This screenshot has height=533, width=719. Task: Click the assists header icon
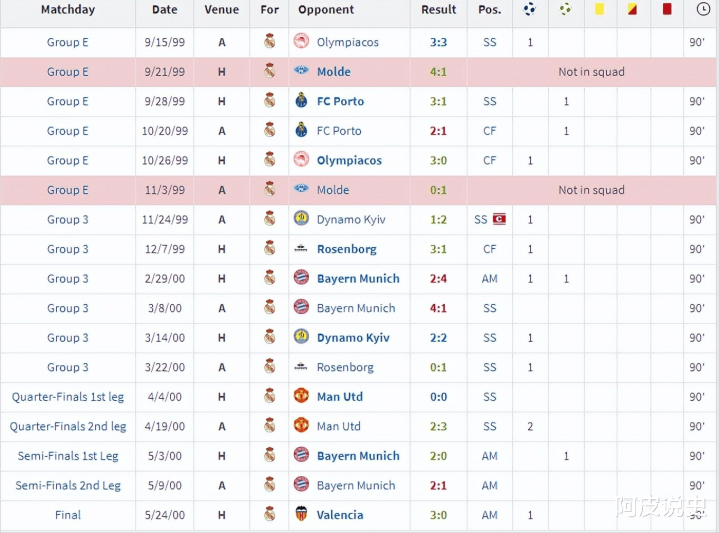click(x=566, y=10)
